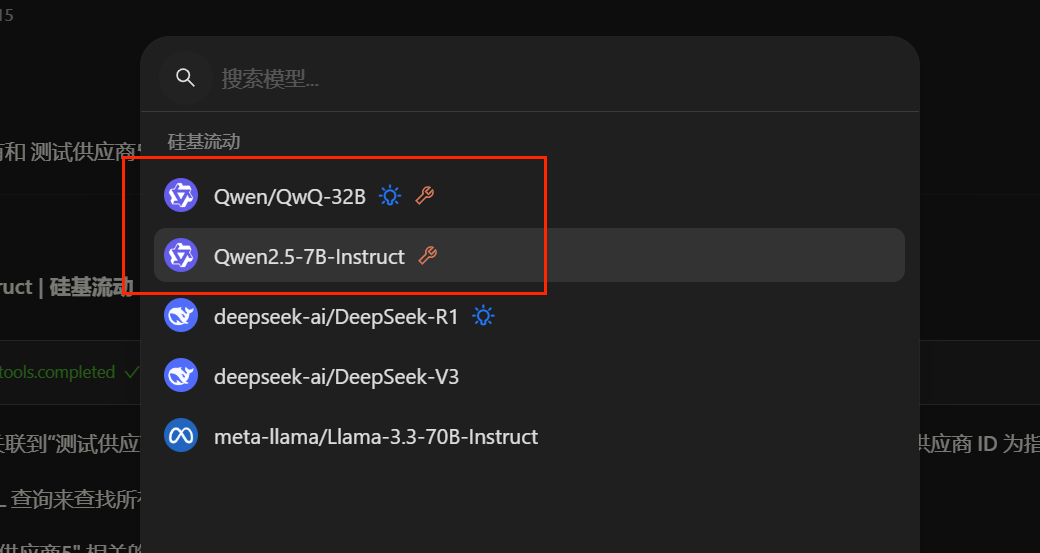Click the tools.completed status text
The height and width of the screenshot is (553, 1040).
pos(58,372)
